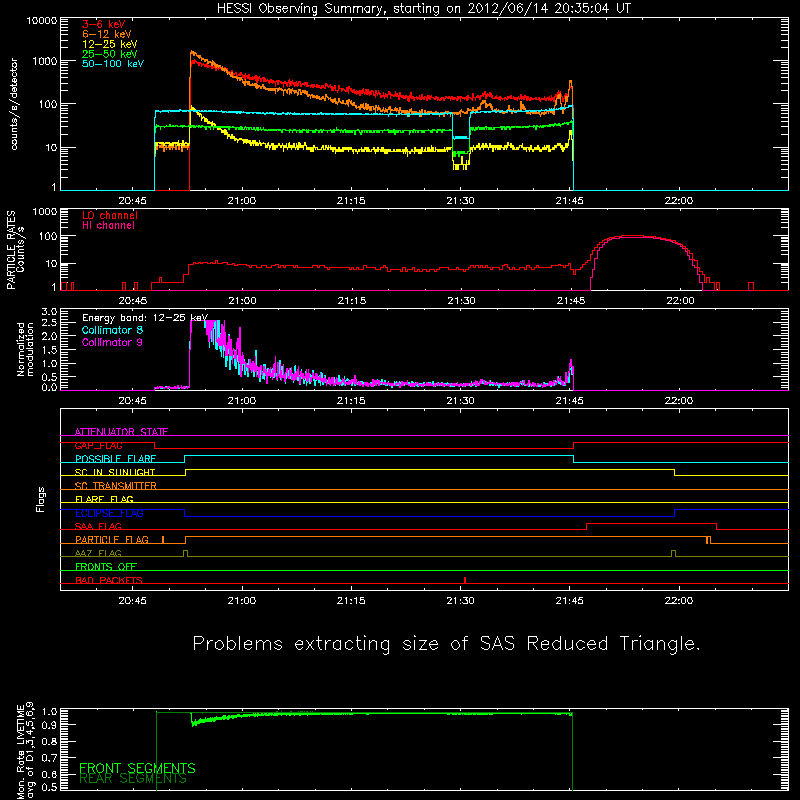Select the ECLIPSE_FLAG label
Viewport: 800px width, 800px height.
[109, 513]
